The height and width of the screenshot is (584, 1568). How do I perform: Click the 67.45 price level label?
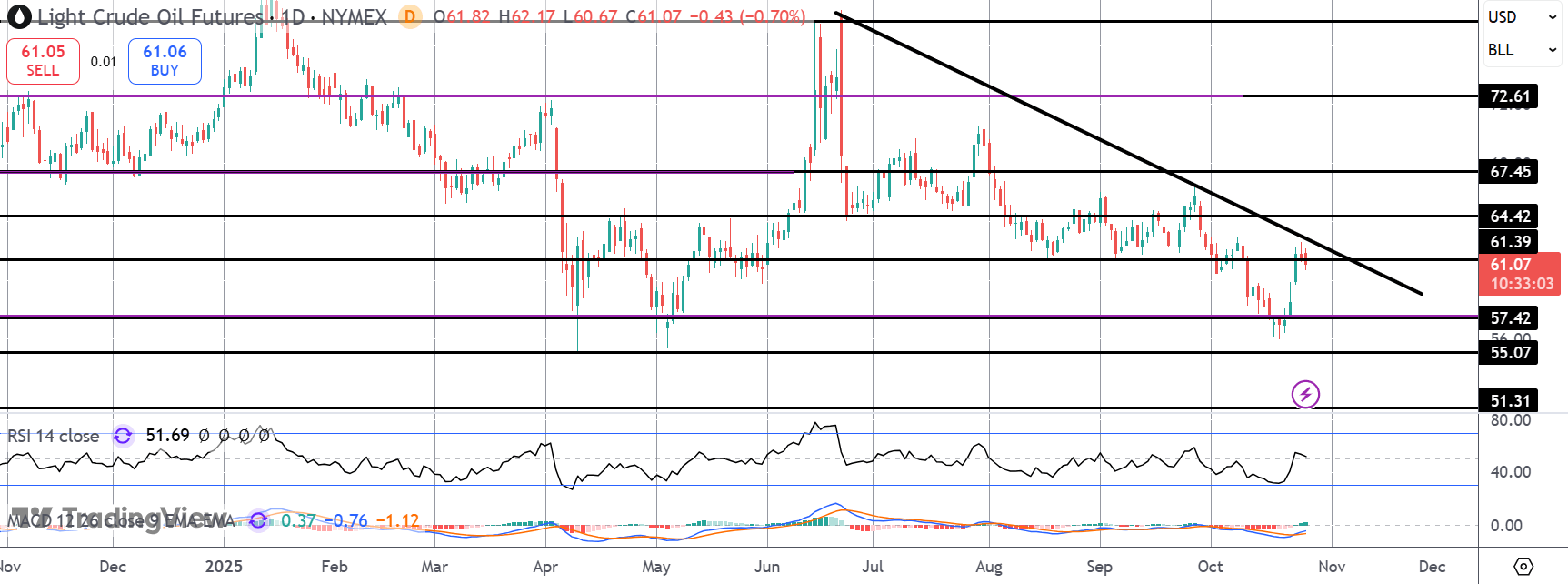pos(1510,171)
